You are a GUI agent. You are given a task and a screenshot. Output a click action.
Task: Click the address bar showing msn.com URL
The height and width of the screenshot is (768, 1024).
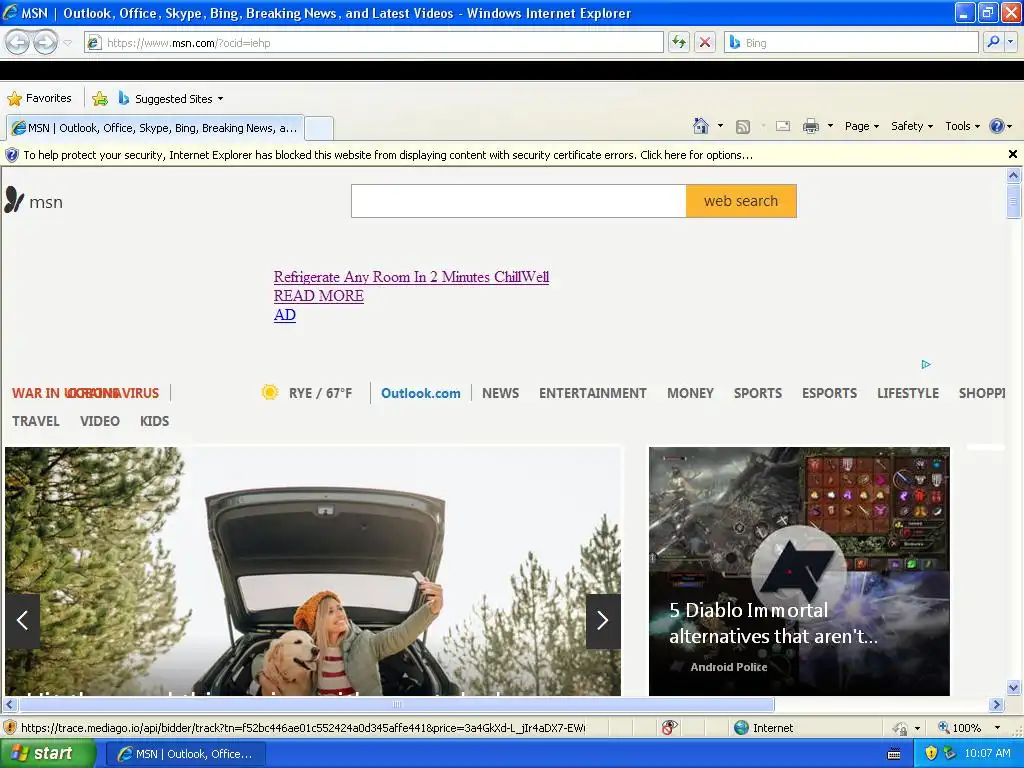coord(374,42)
